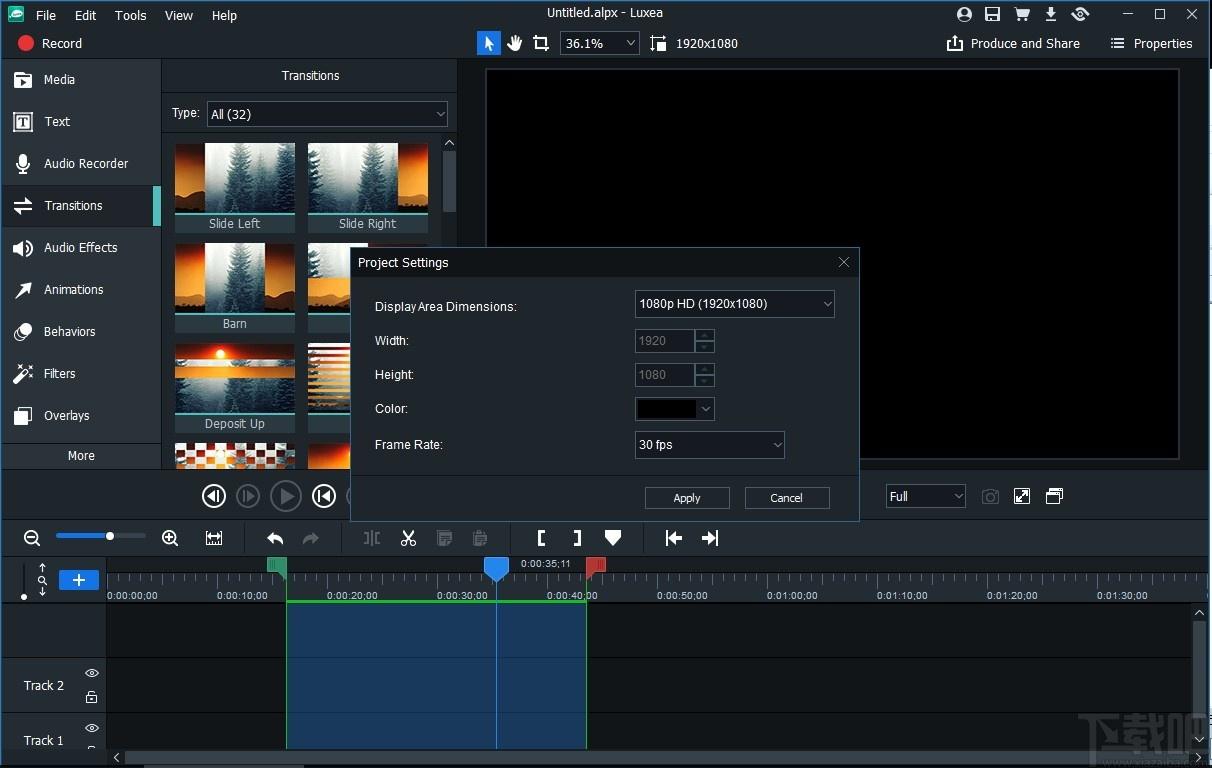Image resolution: width=1212 pixels, height=768 pixels.
Task: Fit timeline to window
Action: [214, 538]
